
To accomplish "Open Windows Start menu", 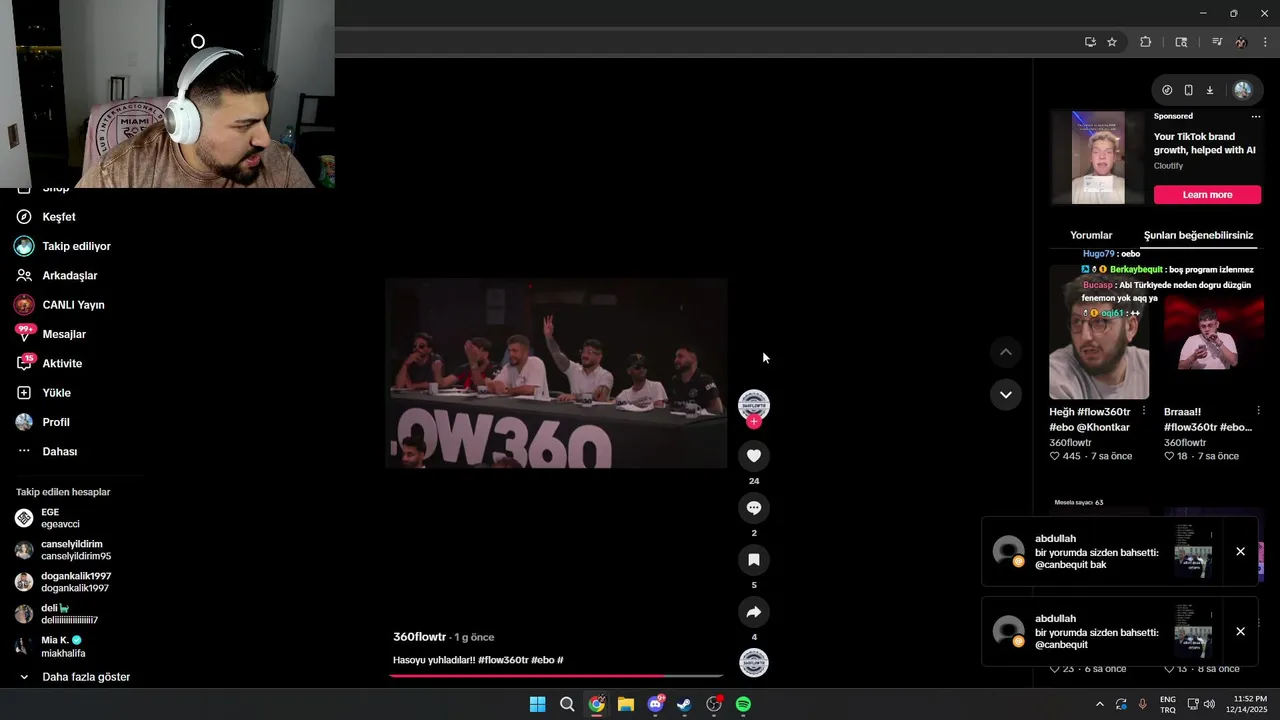I will point(537,704).
